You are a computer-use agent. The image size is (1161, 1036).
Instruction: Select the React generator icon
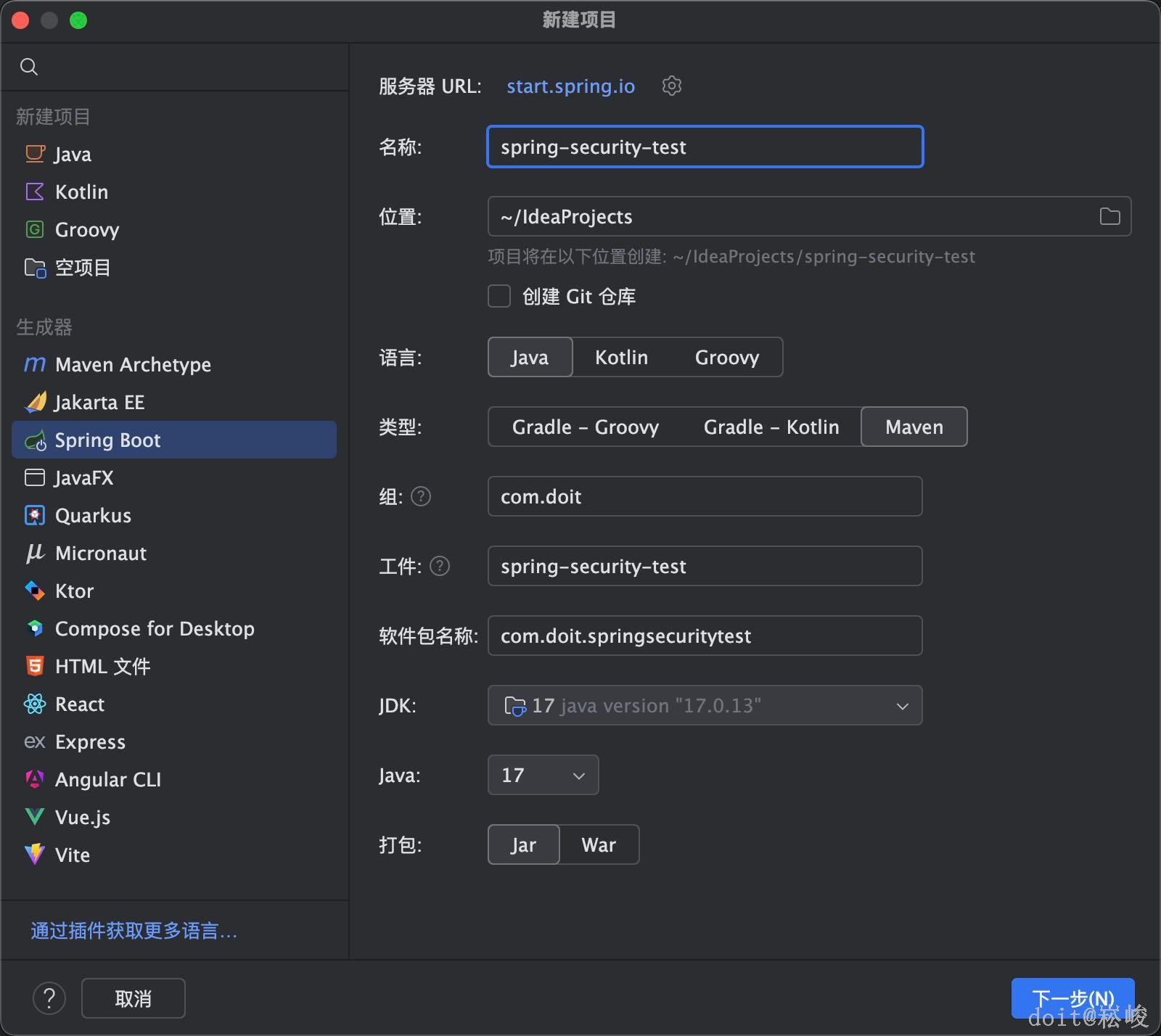(35, 704)
